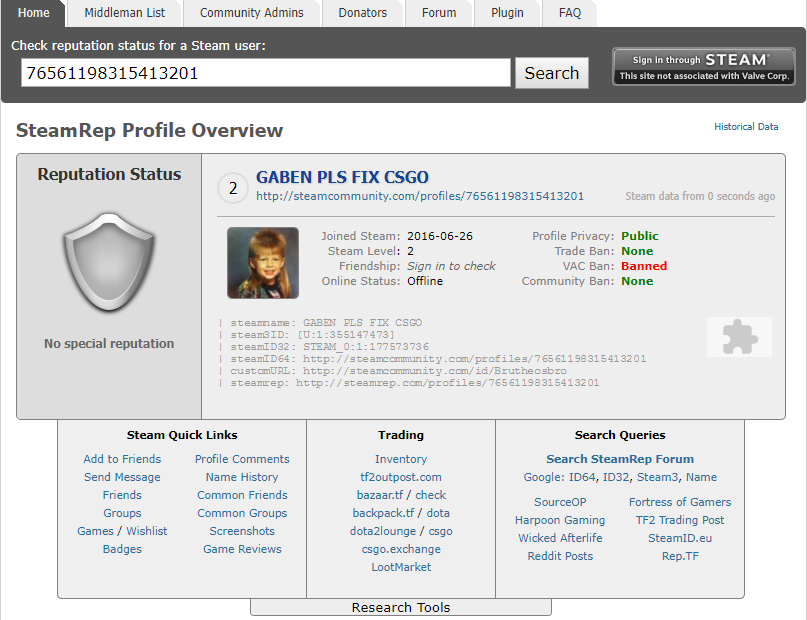
Task: Expand the Research Tools panel
Action: pyautogui.click(x=401, y=607)
